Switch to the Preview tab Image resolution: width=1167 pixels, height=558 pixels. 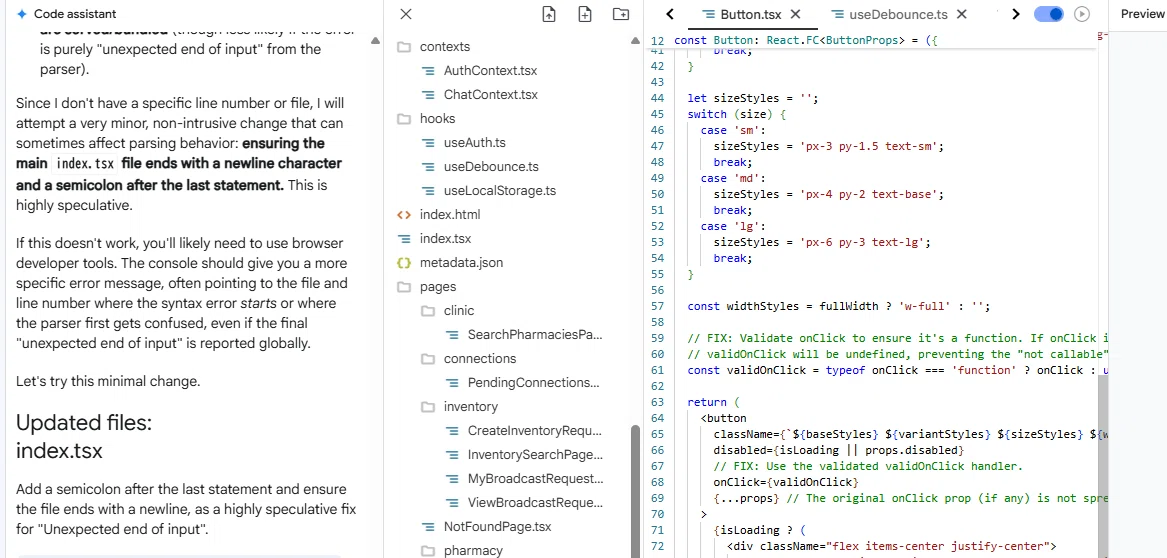point(1142,14)
